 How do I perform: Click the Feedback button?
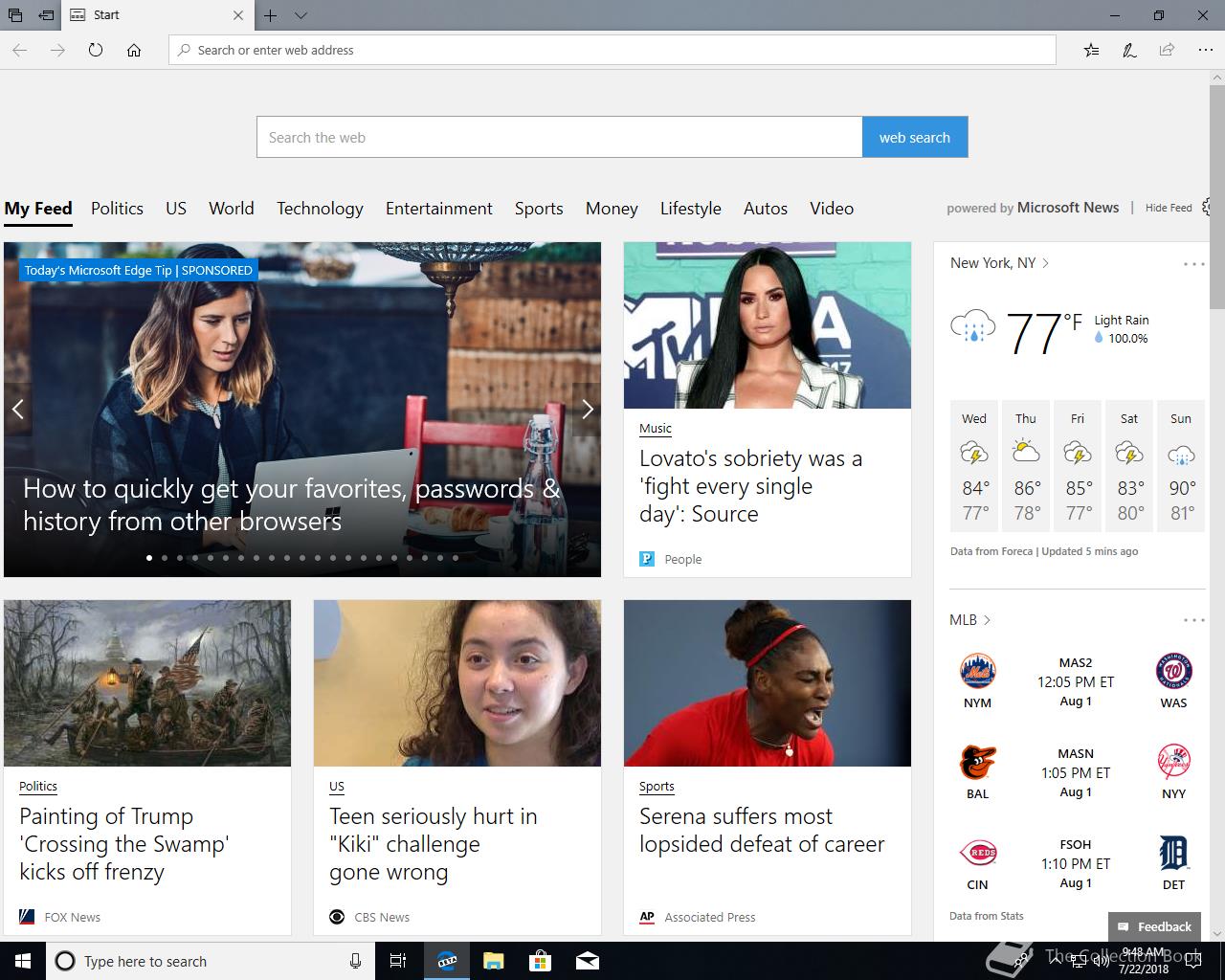point(1154,926)
